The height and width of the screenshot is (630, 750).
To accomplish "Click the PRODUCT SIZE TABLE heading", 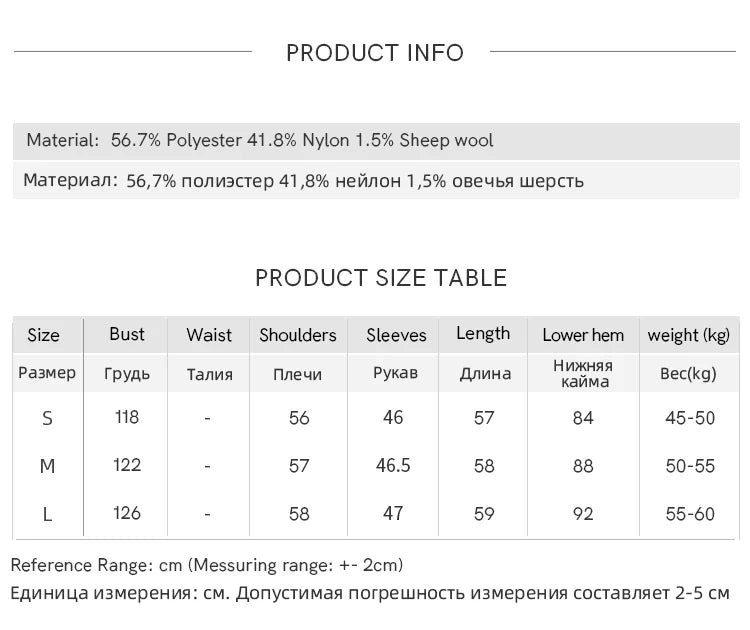I will [381, 278].
